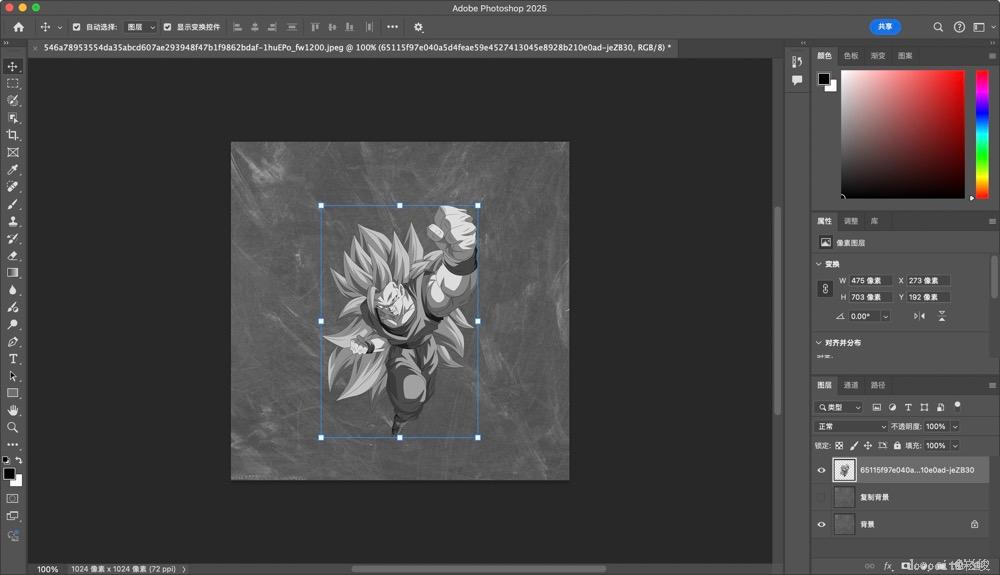Select the Crop tool

(13, 135)
